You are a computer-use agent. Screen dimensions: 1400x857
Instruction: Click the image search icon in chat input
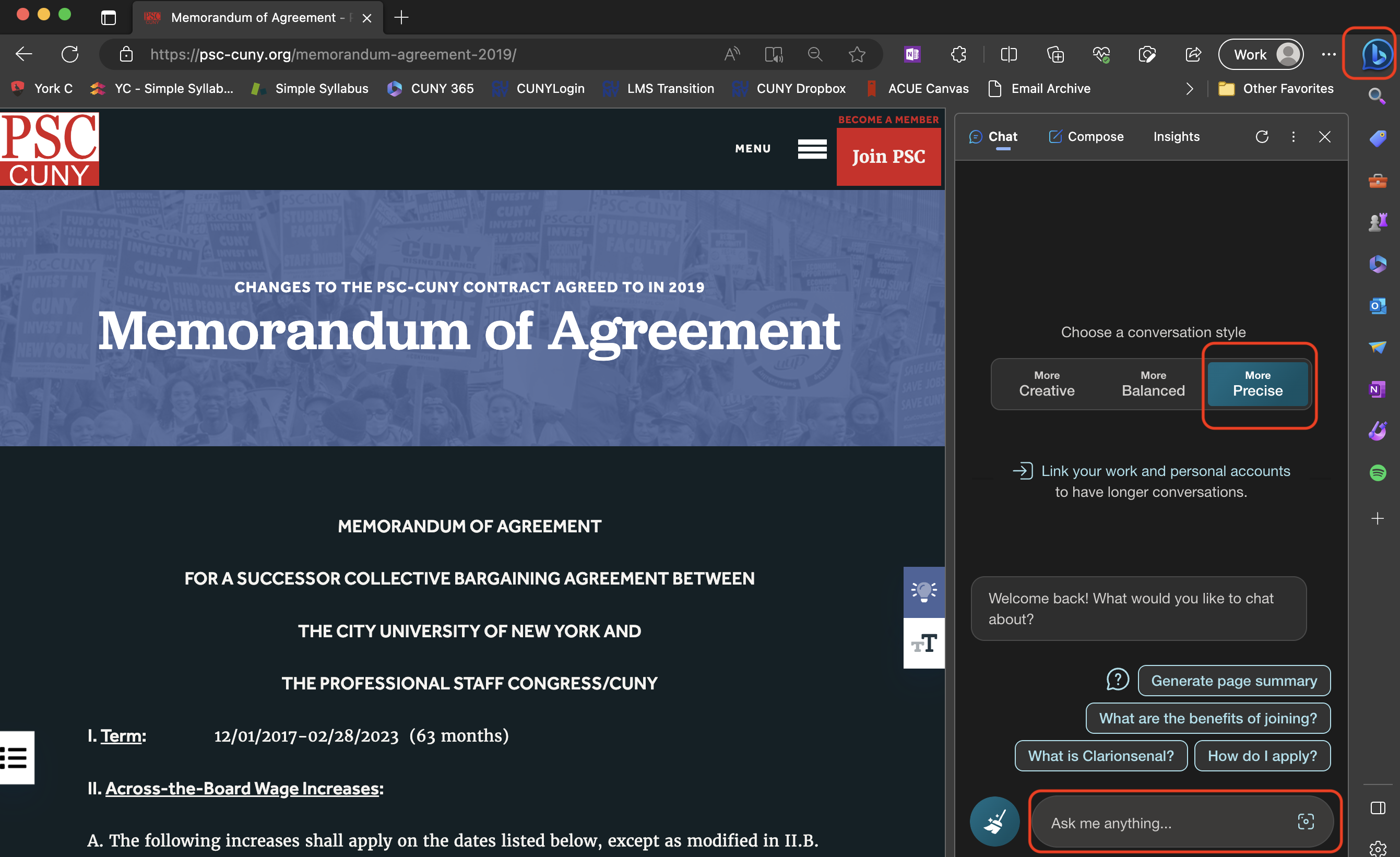click(1306, 824)
